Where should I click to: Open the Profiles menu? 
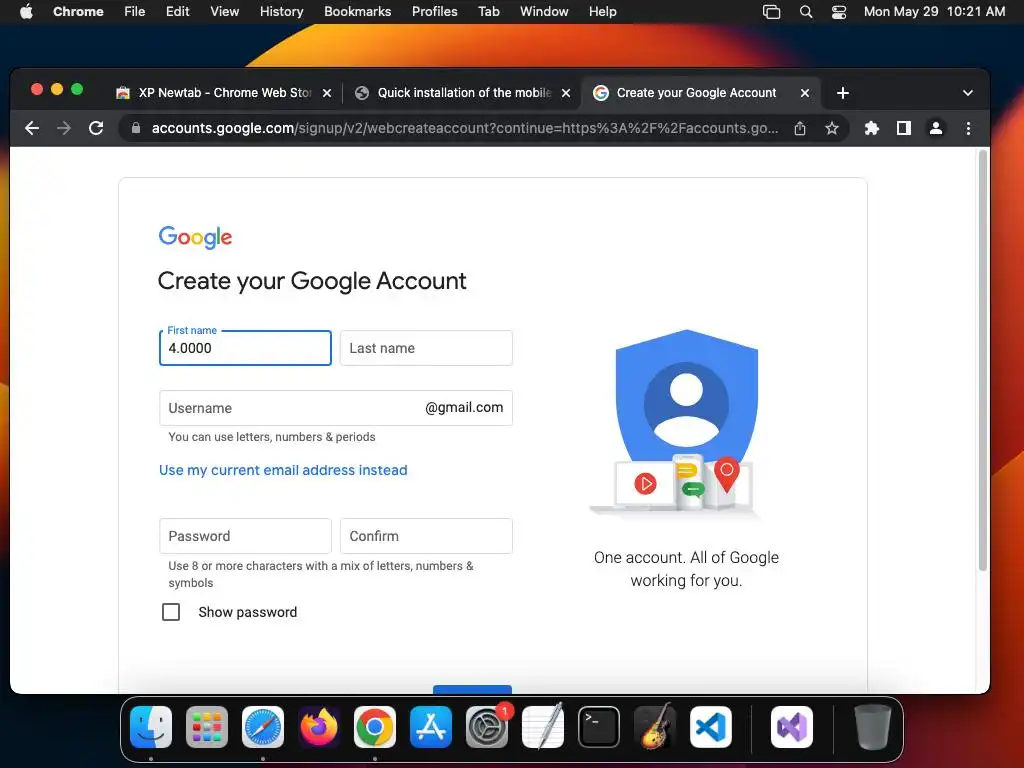(x=434, y=12)
